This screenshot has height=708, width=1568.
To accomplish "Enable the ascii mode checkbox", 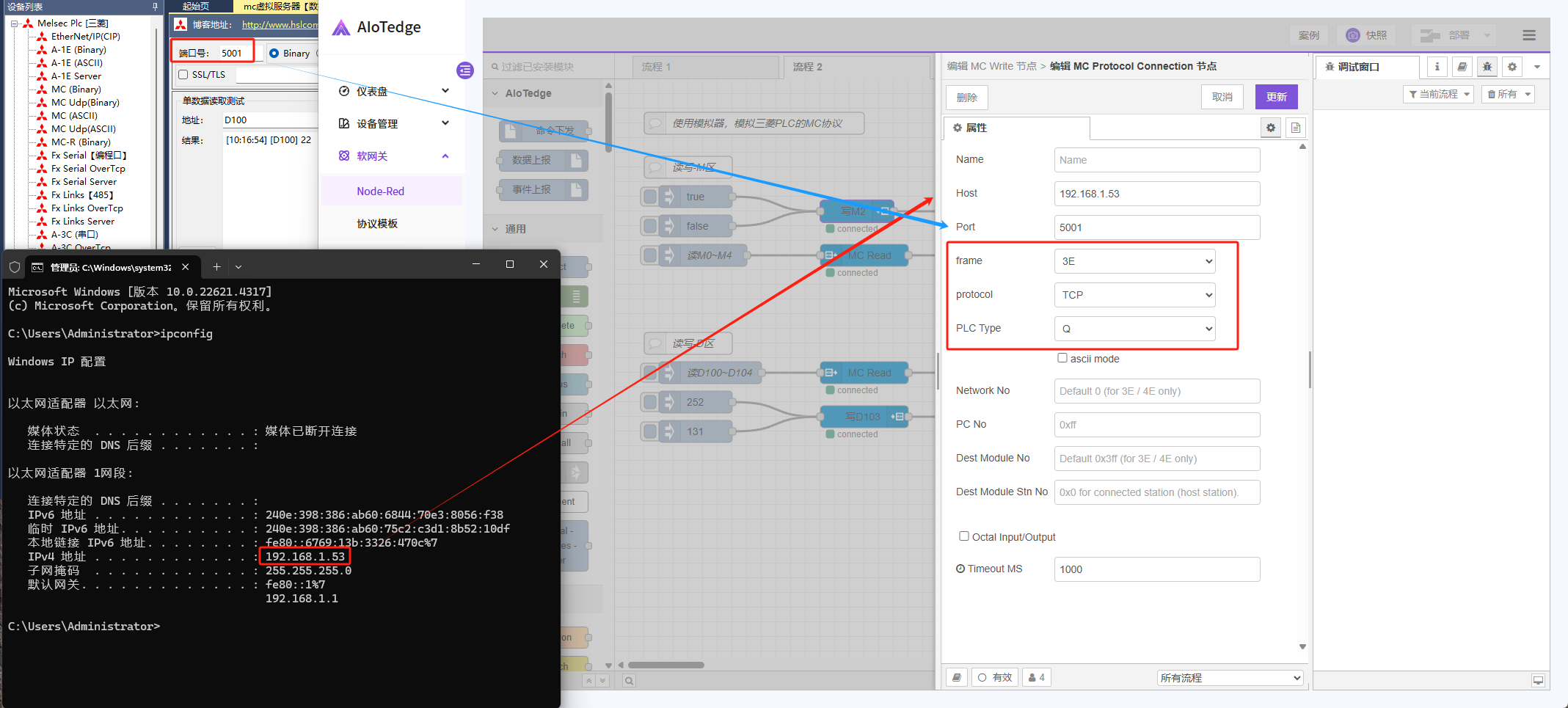I will [x=1062, y=358].
